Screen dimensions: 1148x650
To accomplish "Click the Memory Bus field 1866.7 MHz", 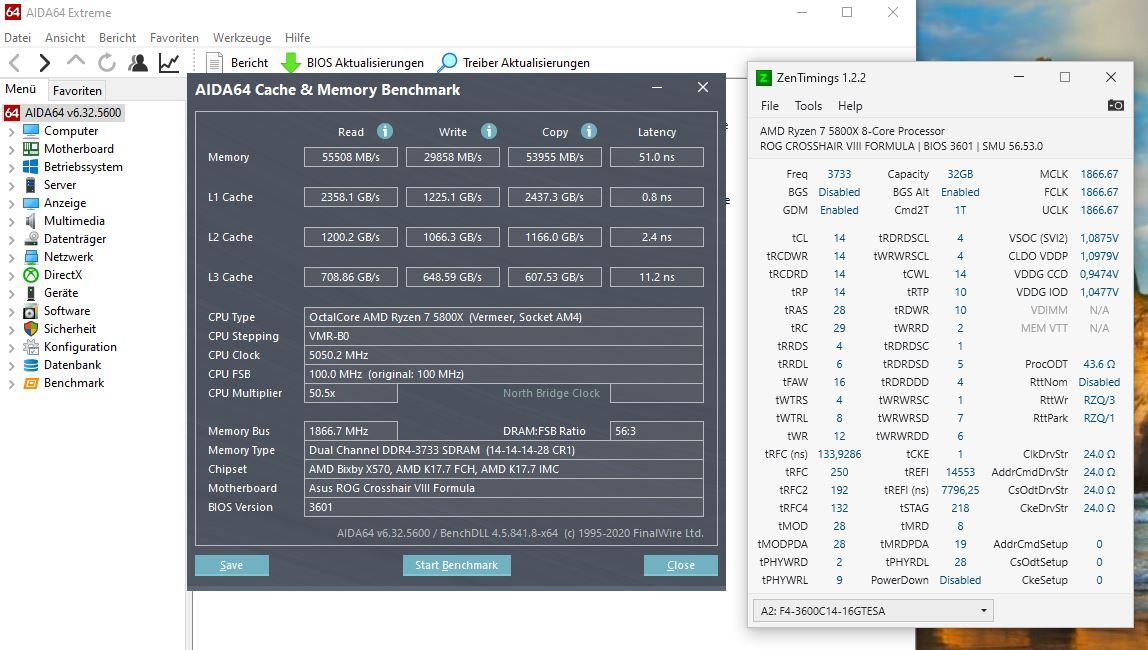I will (x=351, y=431).
